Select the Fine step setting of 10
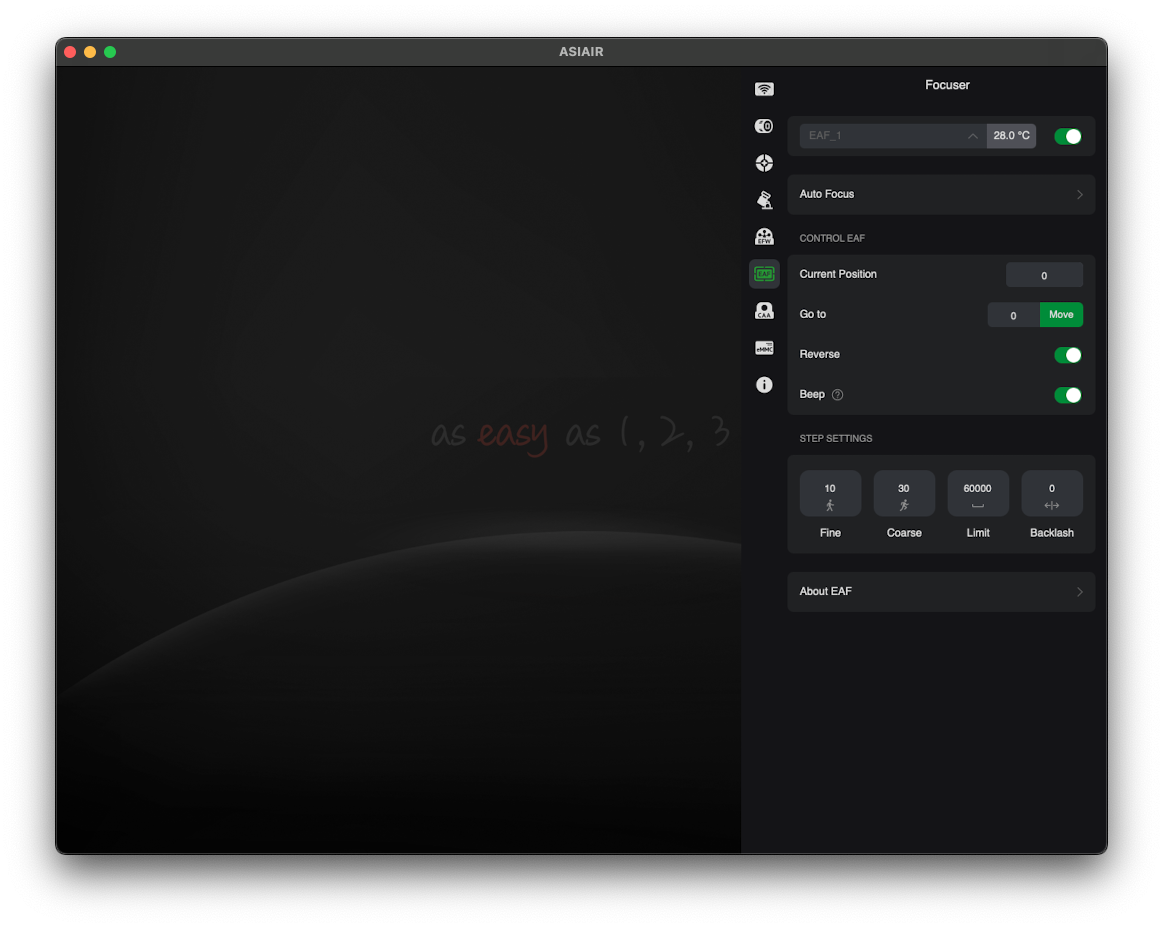The image size is (1163, 928). (x=830, y=494)
